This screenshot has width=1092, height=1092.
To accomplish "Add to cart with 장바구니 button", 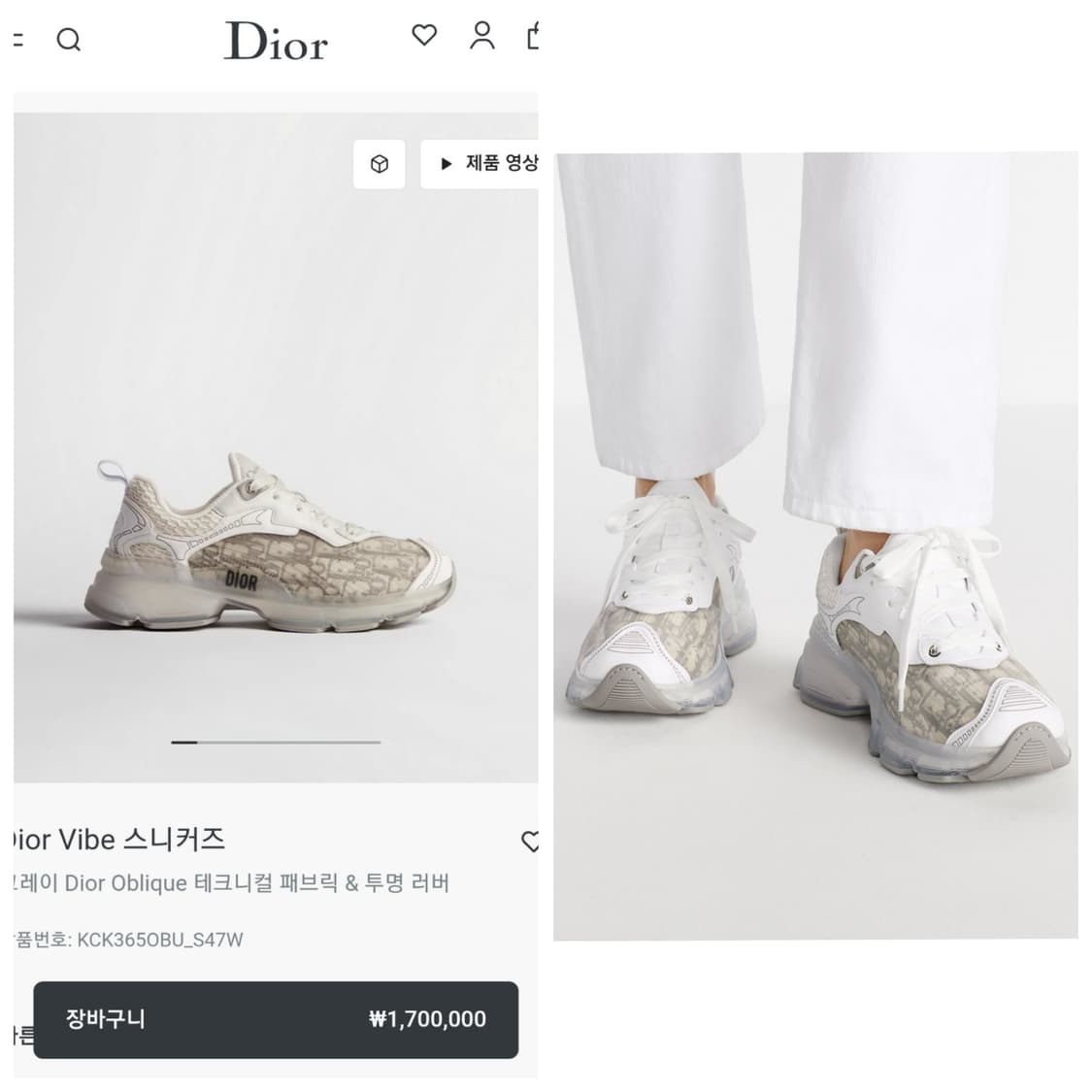I will coord(107,1019).
